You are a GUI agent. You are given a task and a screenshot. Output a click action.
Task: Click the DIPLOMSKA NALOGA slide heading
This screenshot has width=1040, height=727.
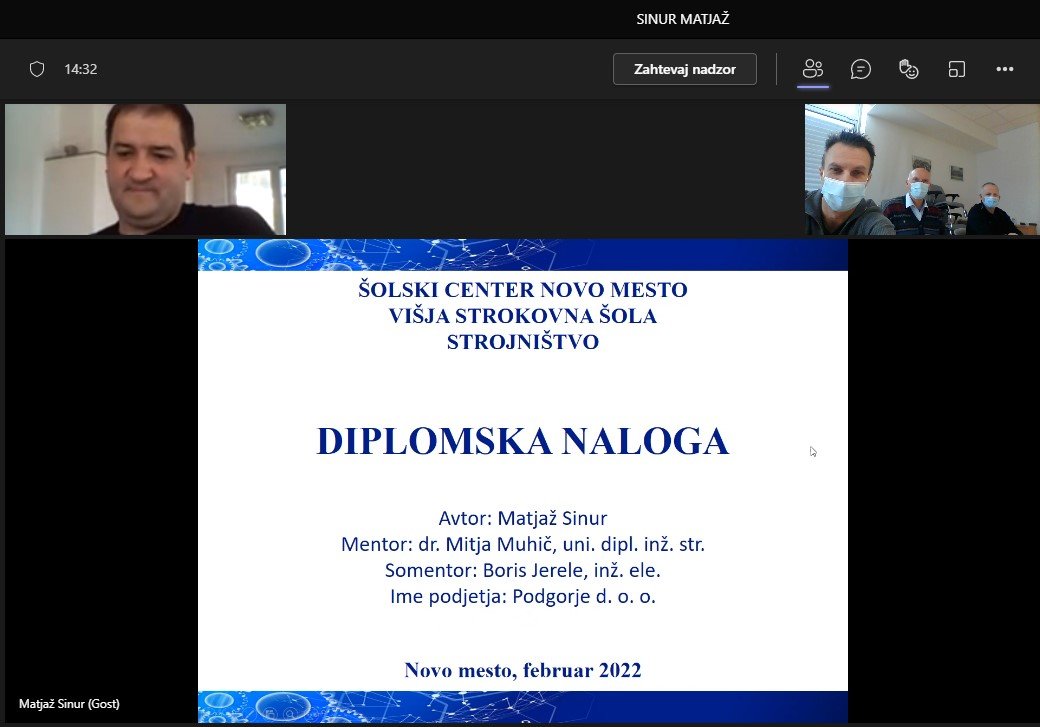(x=523, y=441)
